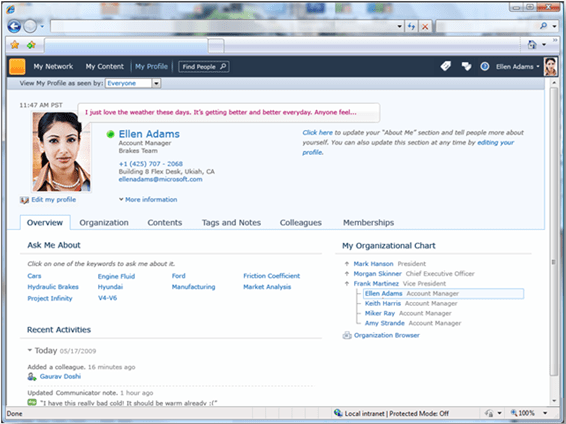Click Frank Martinez in the org chart

(x=376, y=284)
